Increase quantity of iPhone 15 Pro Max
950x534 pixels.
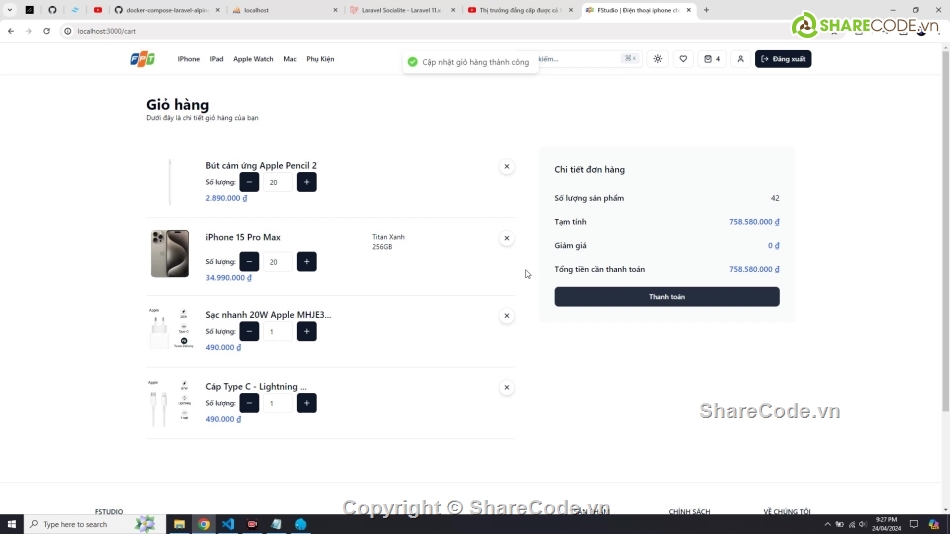pyautogui.click(x=307, y=262)
